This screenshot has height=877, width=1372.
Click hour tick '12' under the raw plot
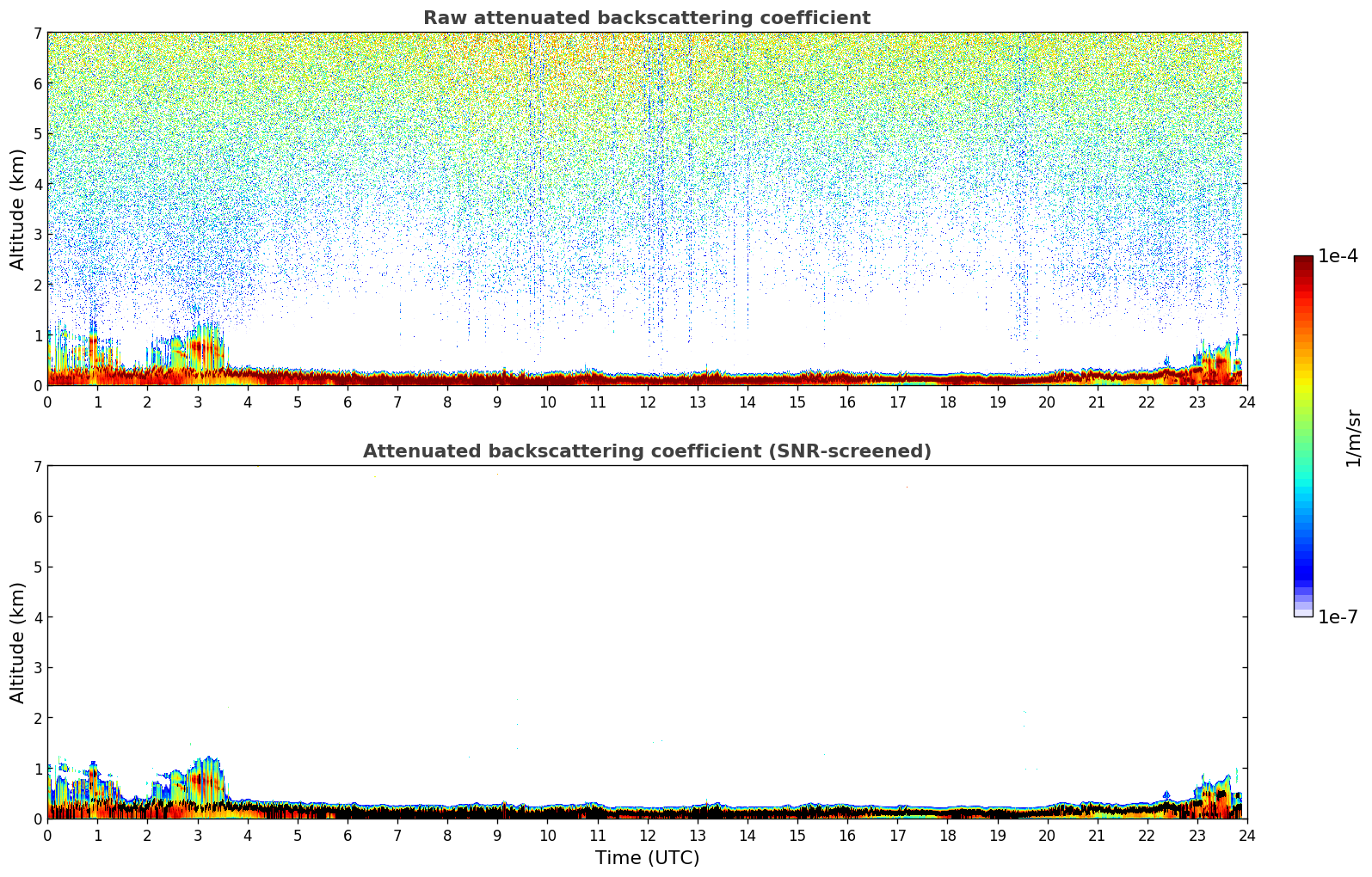[647, 402]
